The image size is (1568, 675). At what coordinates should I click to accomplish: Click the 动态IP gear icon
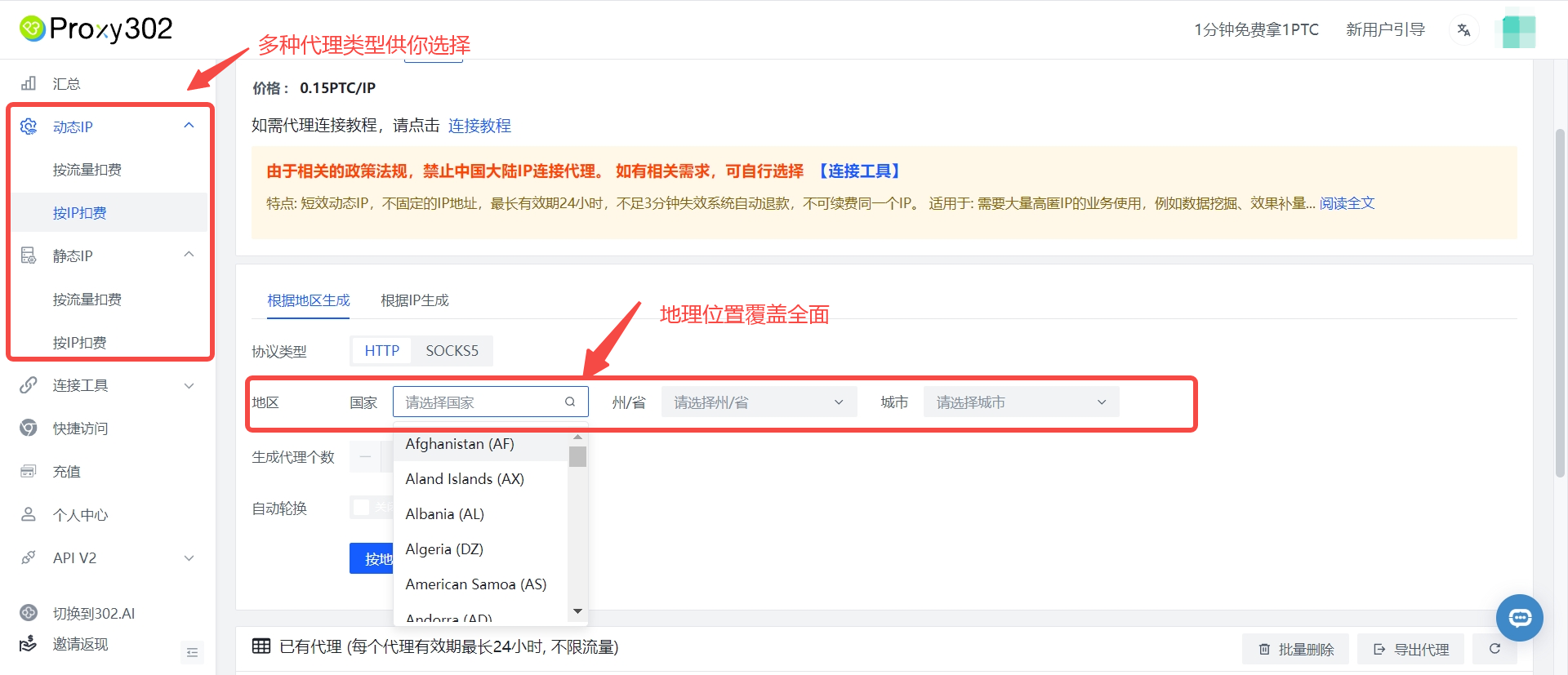pyautogui.click(x=29, y=127)
